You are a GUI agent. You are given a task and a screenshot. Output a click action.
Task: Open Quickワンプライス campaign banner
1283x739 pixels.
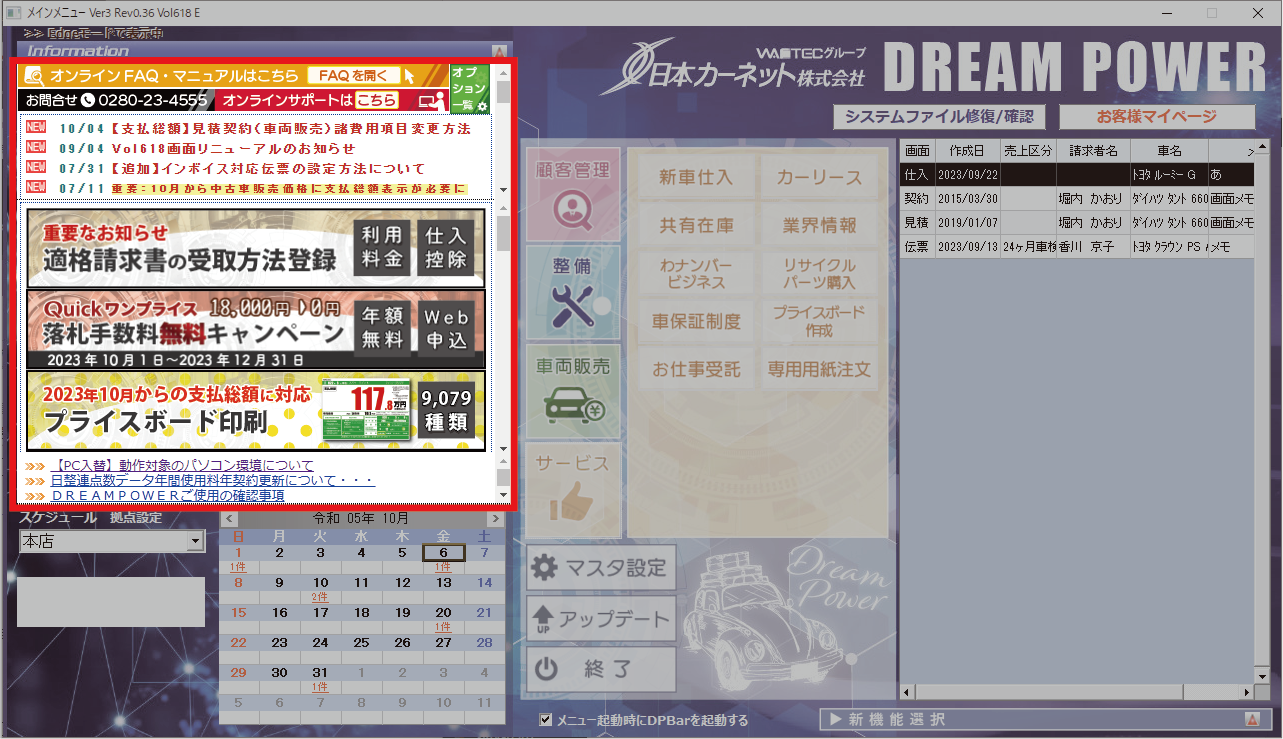point(256,329)
